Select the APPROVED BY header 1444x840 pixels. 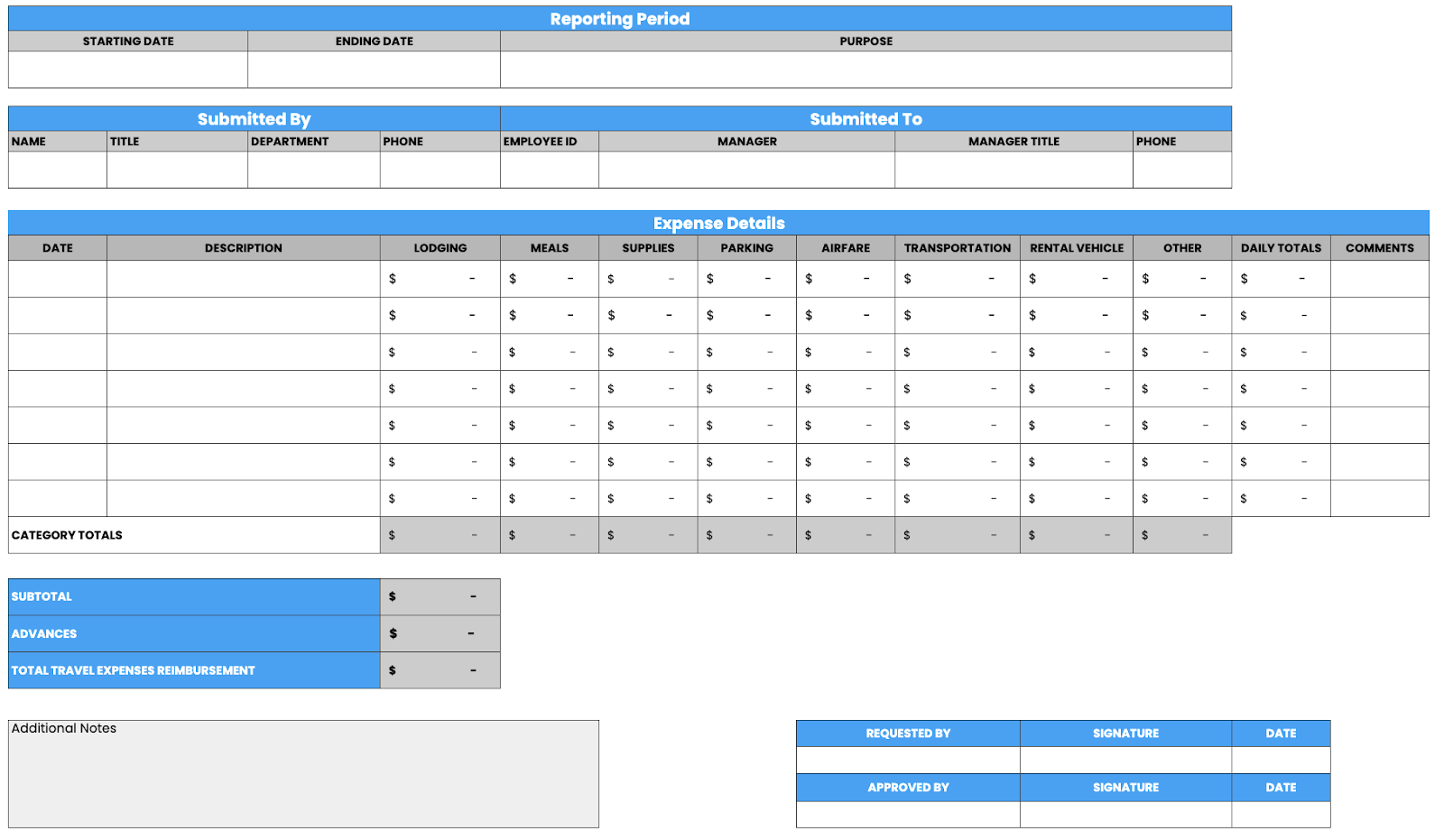(x=908, y=788)
